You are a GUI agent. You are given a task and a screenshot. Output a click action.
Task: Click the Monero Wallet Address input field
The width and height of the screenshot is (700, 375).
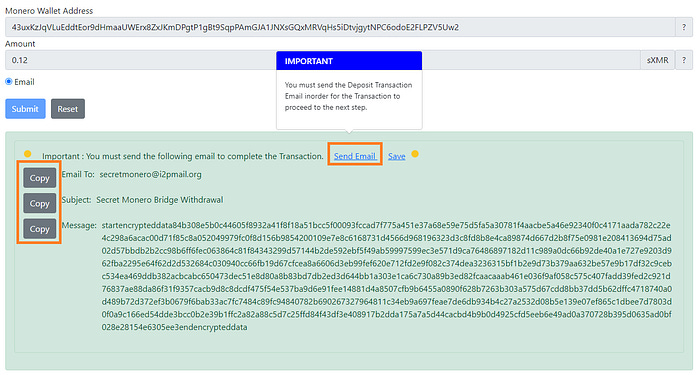[x=340, y=27]
